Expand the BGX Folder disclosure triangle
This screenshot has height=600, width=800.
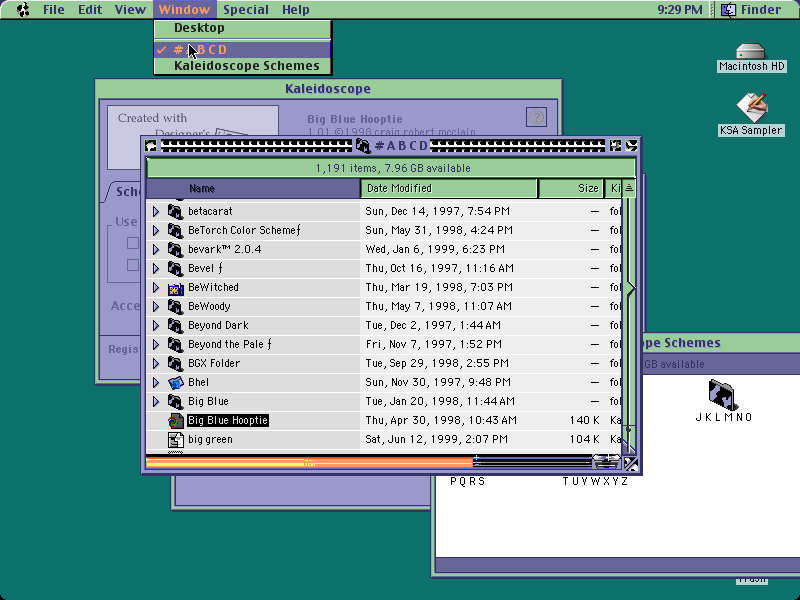tap(156, 363)
